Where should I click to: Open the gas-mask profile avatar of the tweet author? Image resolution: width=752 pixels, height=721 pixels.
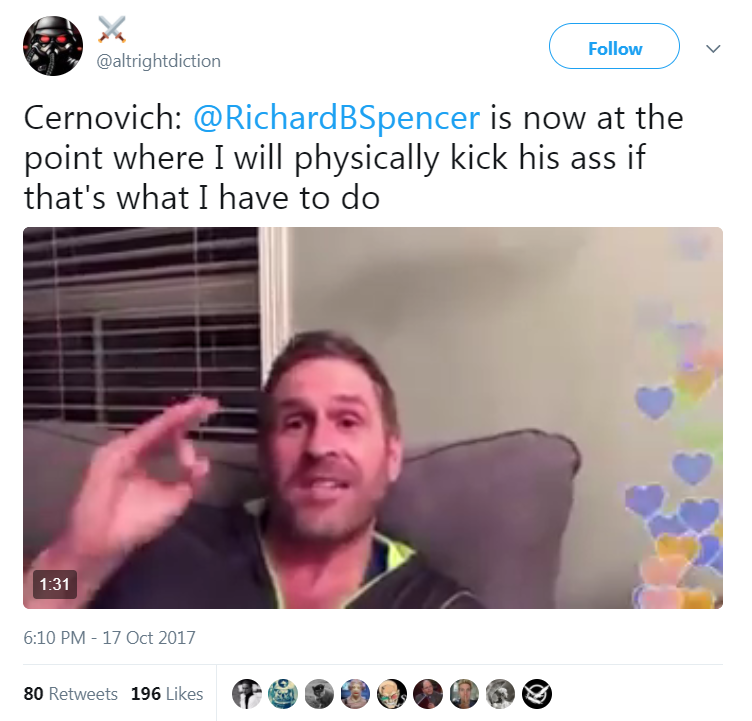pos(53,46)
